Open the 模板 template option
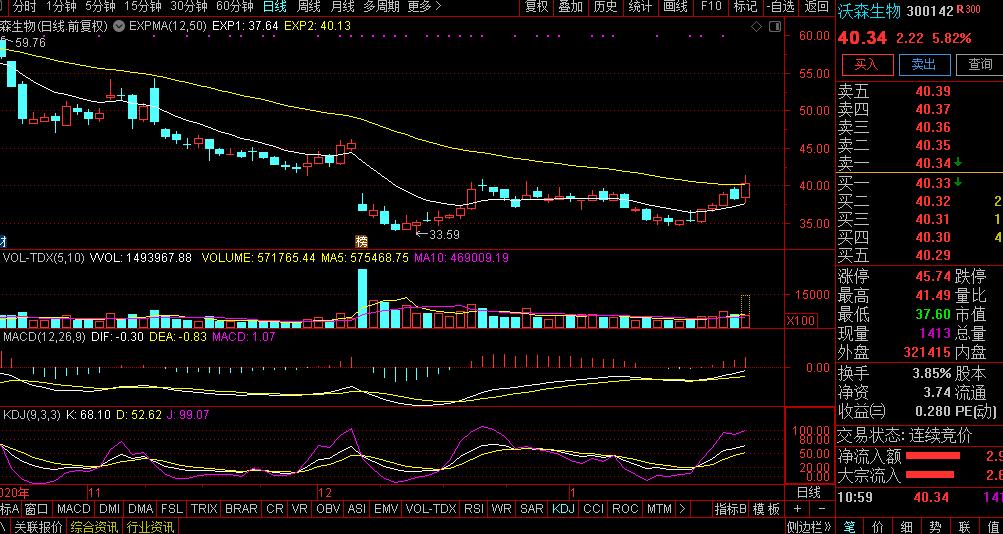This screenshot has height=534, width=1003. pyautogui.click(x=766, y=509)
